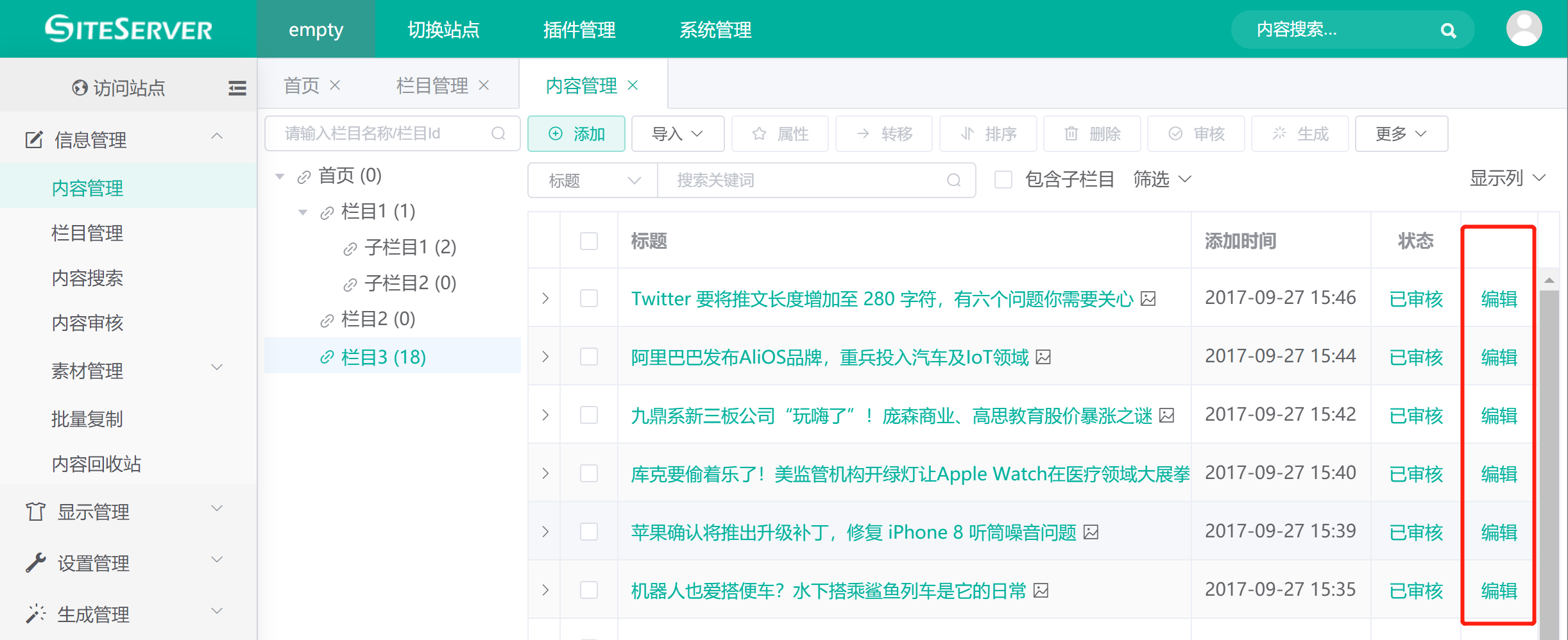
Task: Click the 审核 review check icon
Action: coord(1175,134)
